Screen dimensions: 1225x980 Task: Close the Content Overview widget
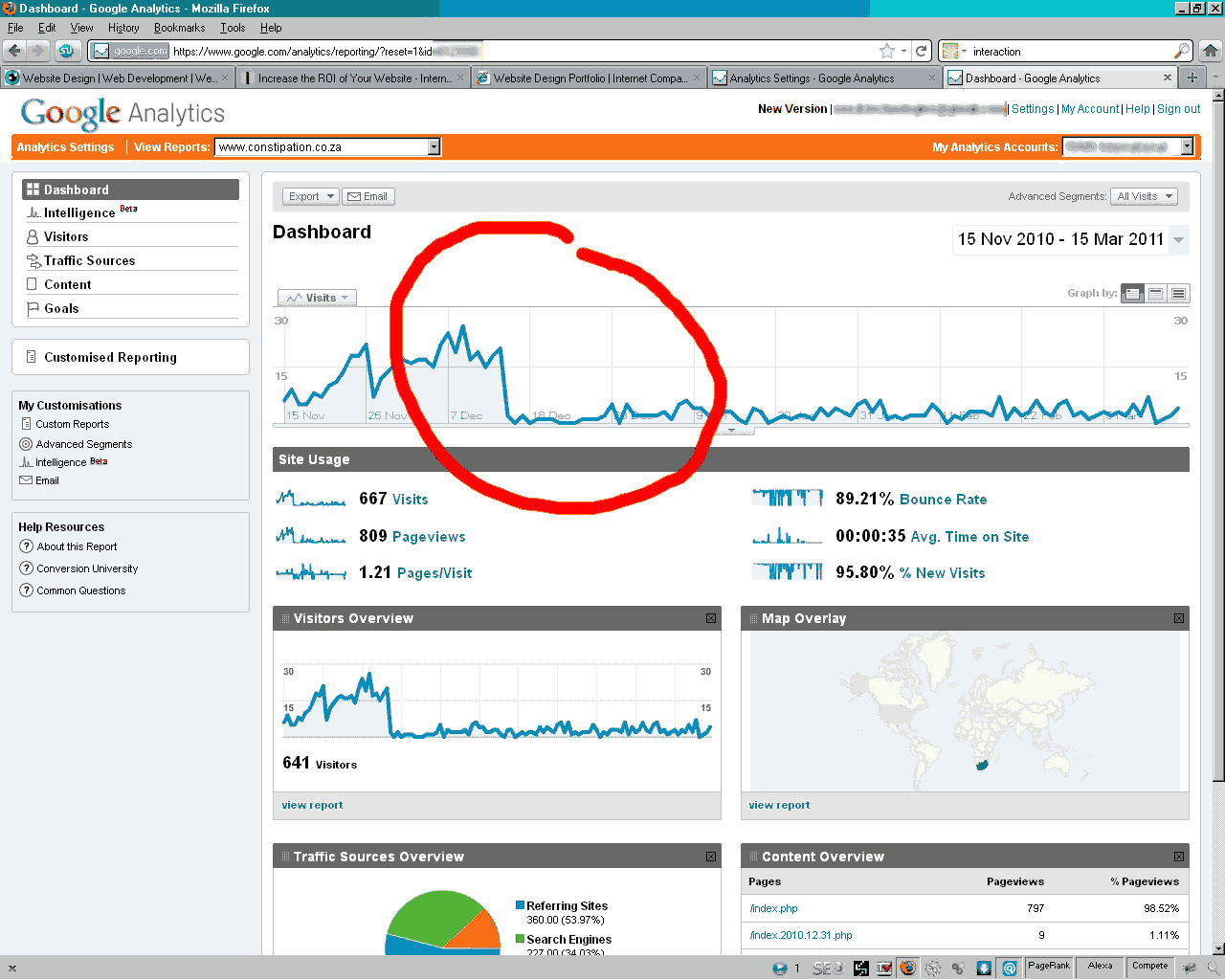coord(1178,857)
